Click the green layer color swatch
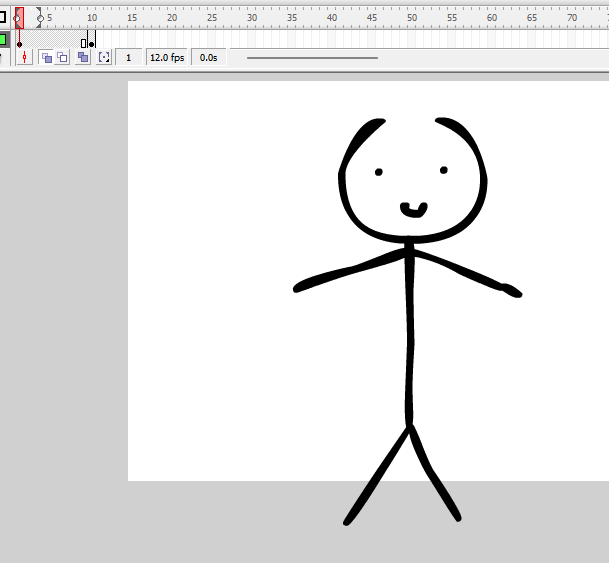 click(x=3, y=39)
